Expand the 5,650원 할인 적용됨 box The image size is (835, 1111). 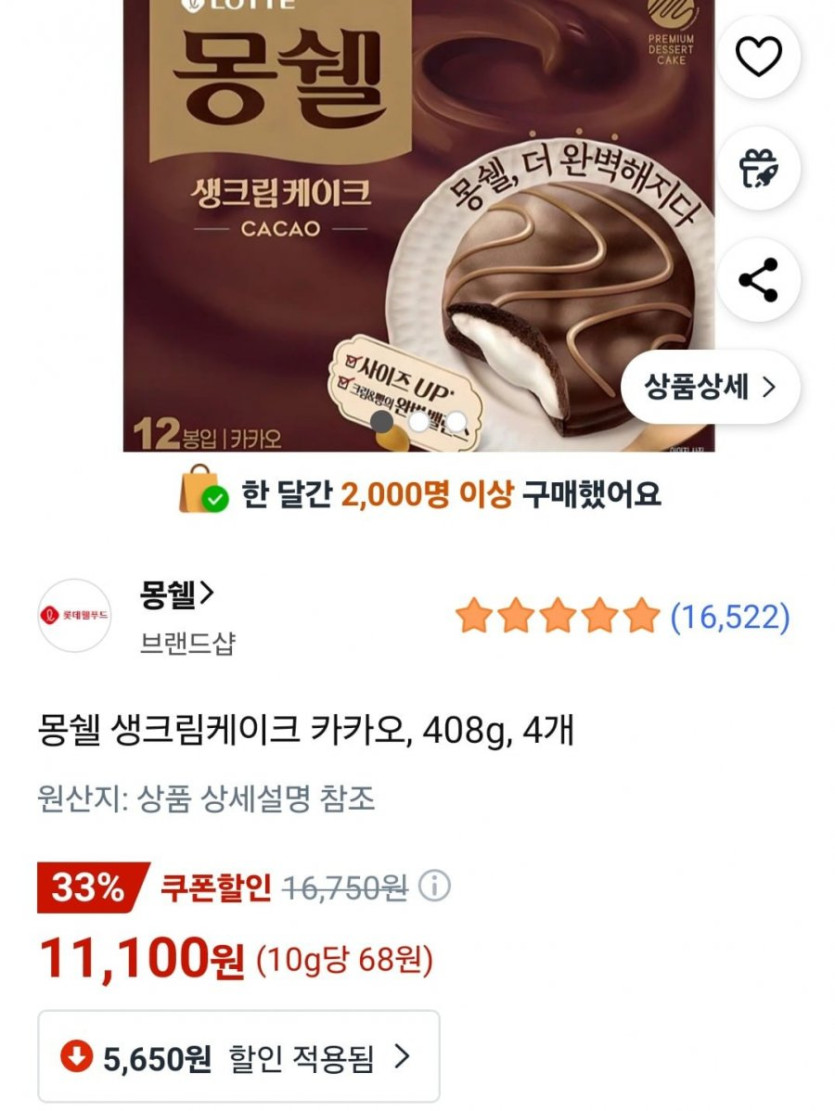pos(239,1056)
